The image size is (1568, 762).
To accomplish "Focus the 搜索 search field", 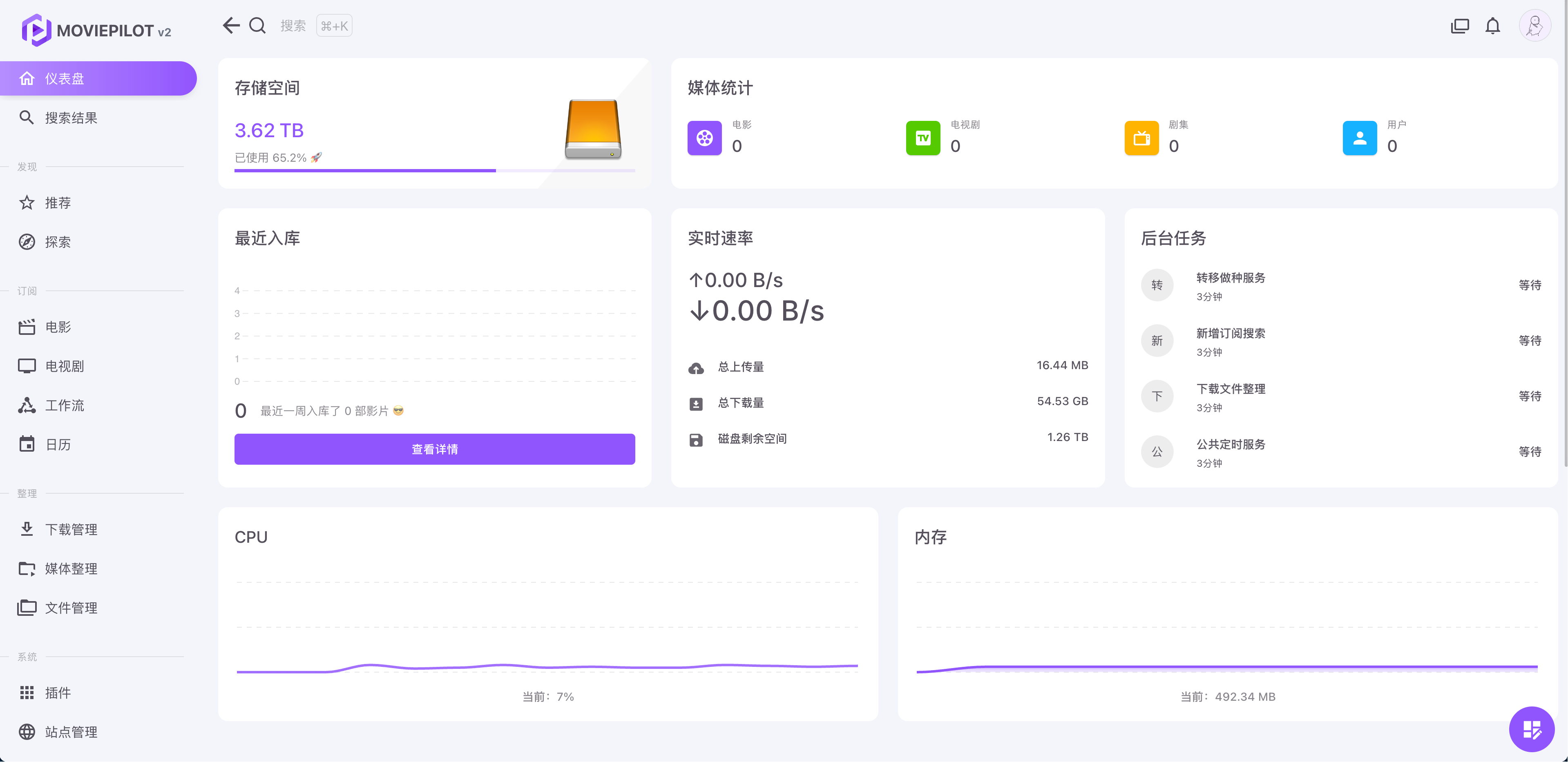I will pyautogui.click(x=293, y=26).
